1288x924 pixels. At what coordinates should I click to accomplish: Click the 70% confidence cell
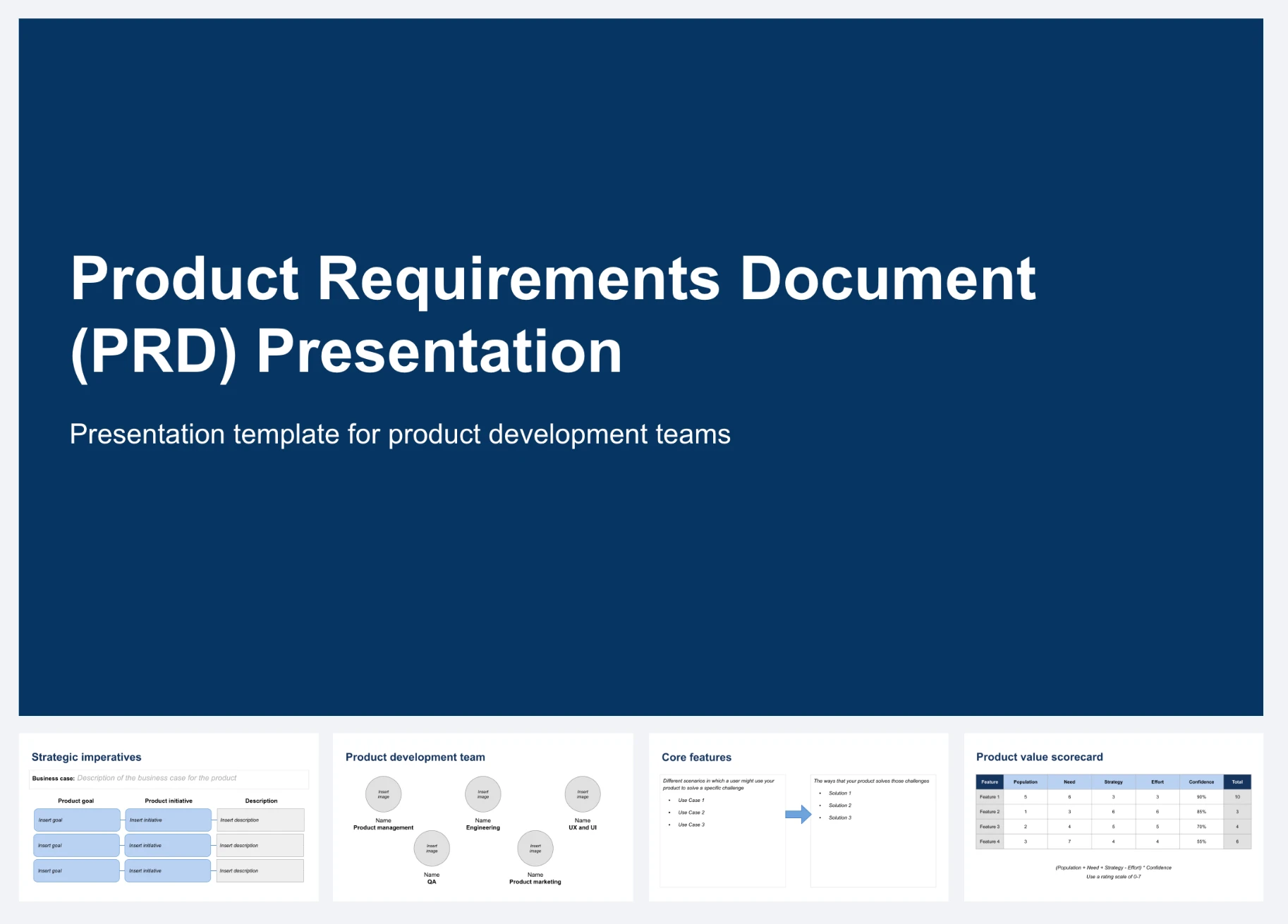1201,827
